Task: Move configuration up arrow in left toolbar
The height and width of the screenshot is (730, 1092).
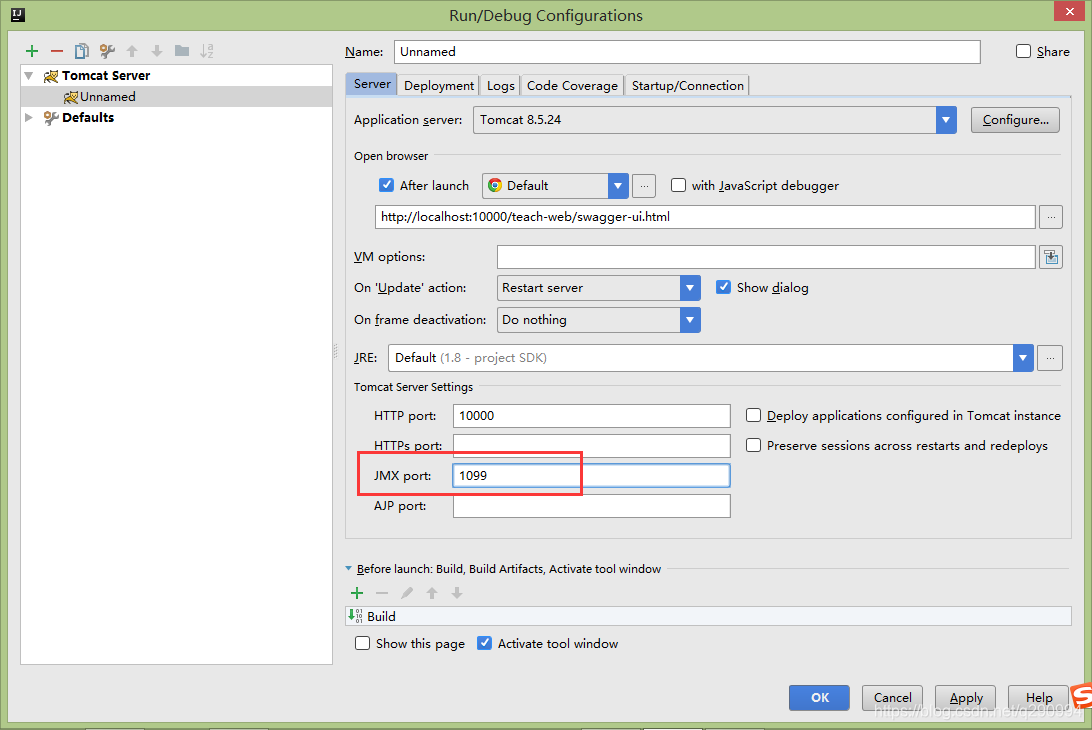Action: click(132, 51)
